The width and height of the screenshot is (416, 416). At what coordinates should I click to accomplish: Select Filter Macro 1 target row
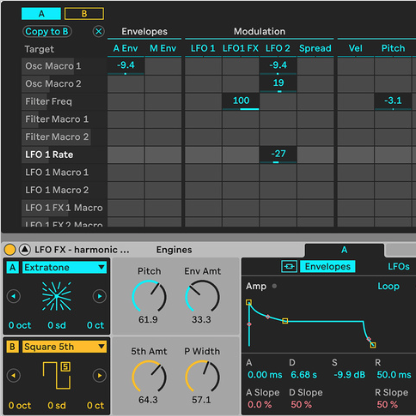[64, 119]
